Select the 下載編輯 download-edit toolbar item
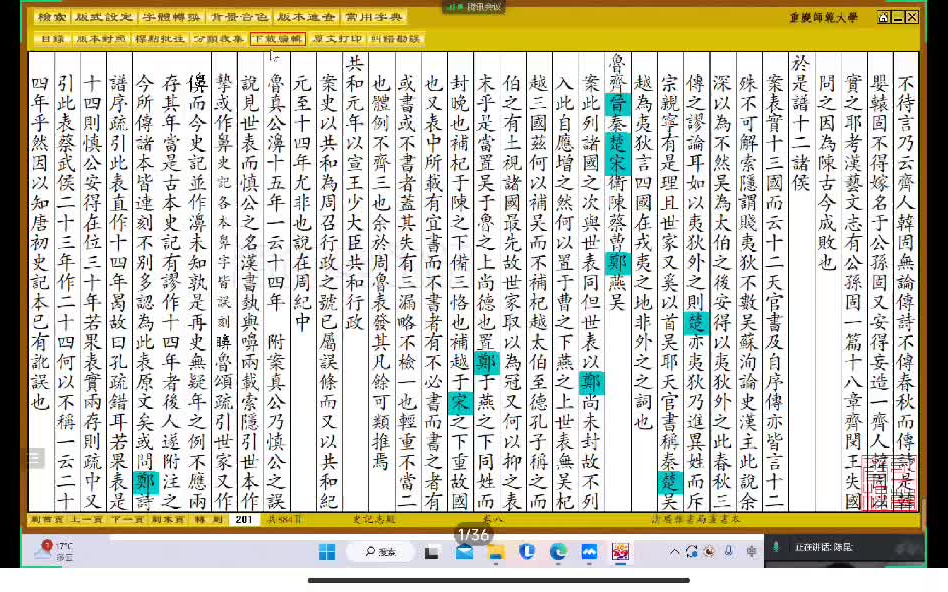The width and height of the screenshot is (948, 592). pyautogui.click(x=280, y=38)
